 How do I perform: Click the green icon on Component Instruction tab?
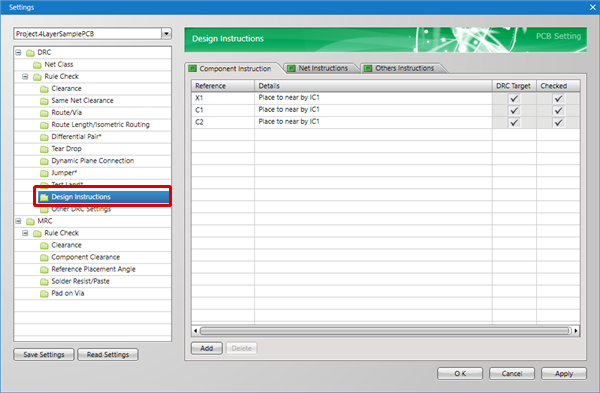tap(192, 68)
